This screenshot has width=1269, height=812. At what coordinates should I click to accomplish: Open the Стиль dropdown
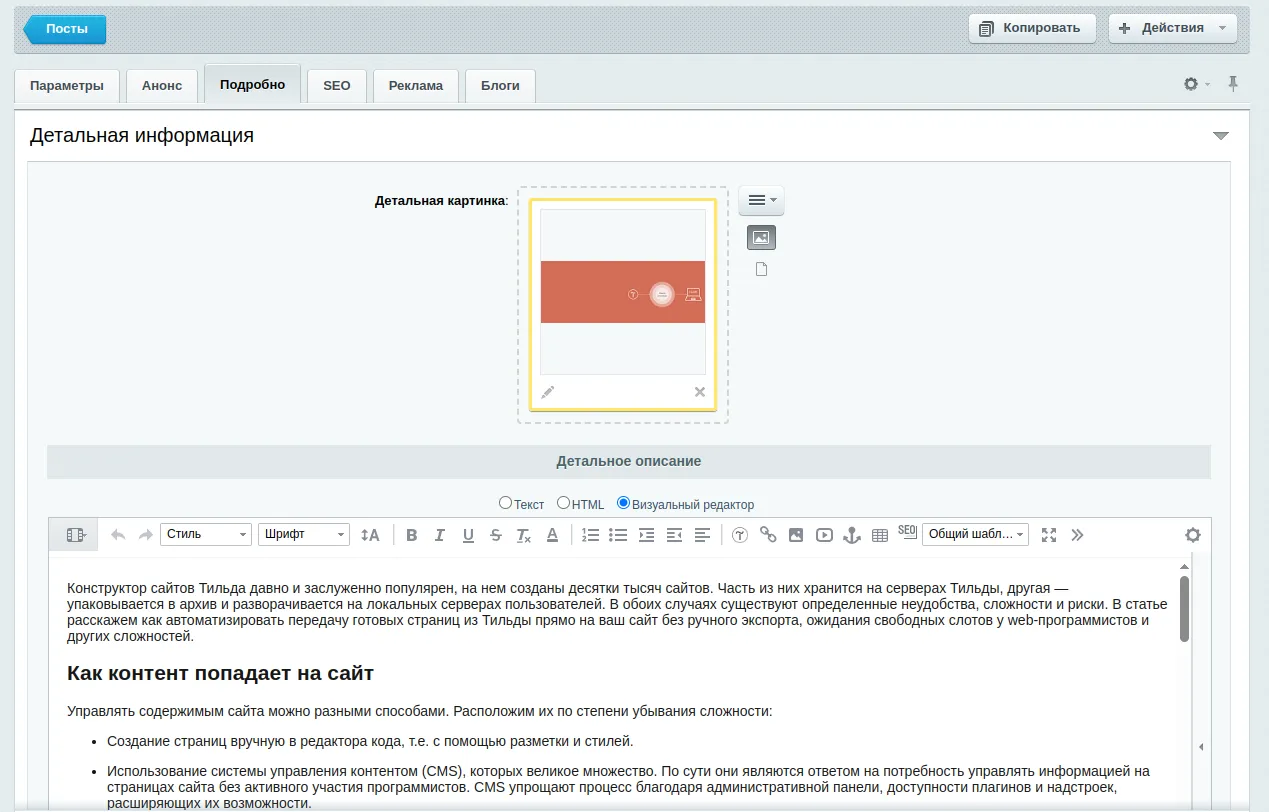click(x=205, y=535)
